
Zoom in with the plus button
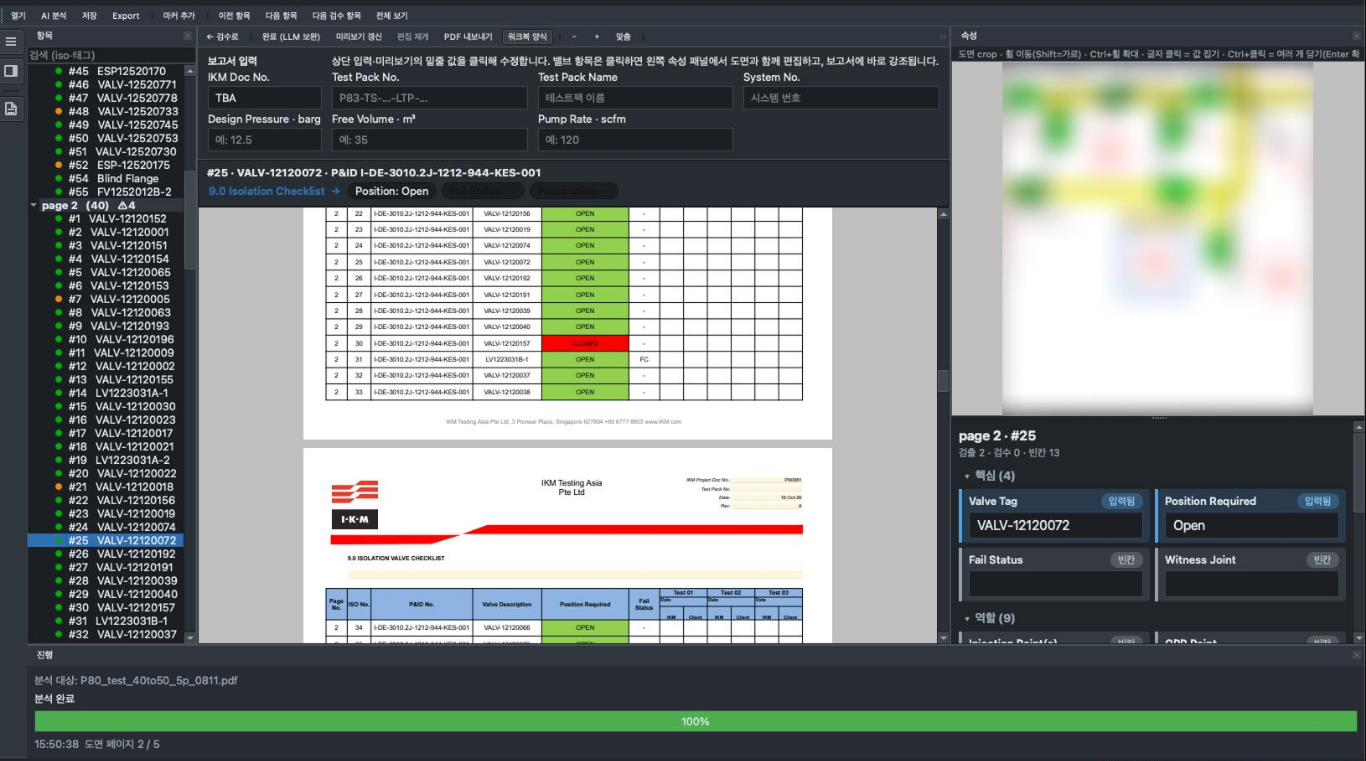(597, 37)
